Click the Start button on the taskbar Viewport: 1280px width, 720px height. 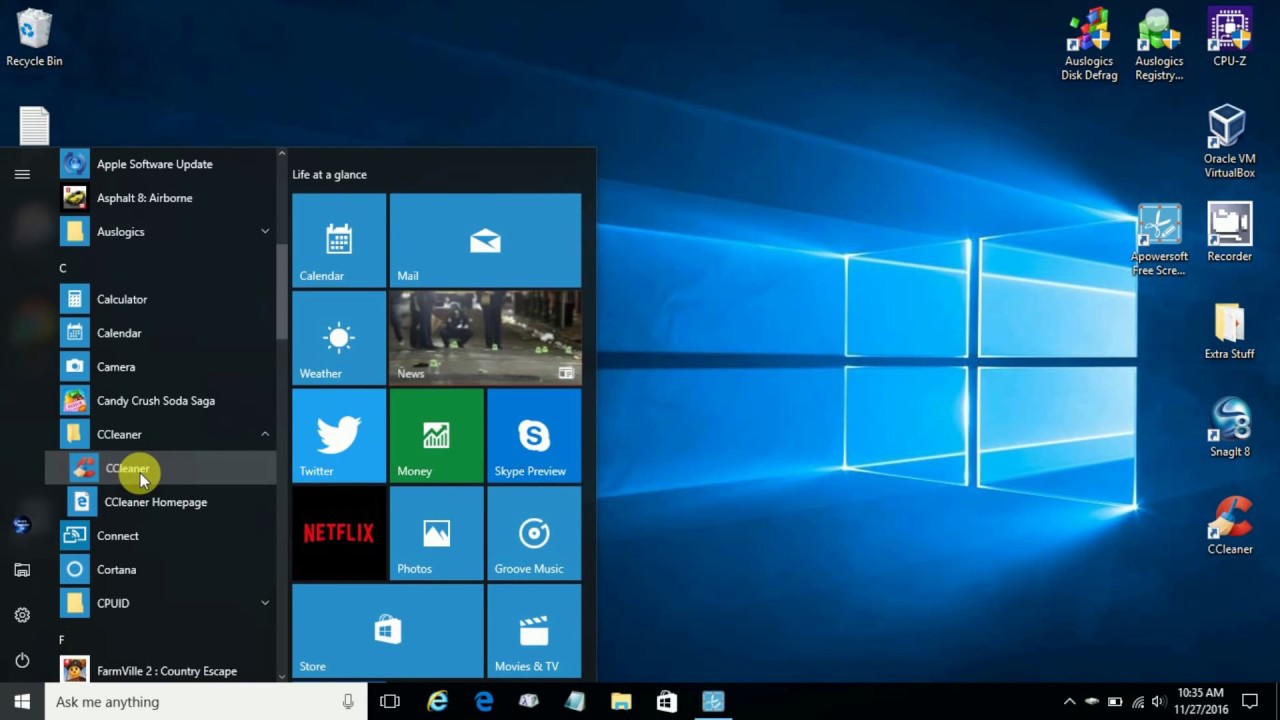[x=22, y=702]
